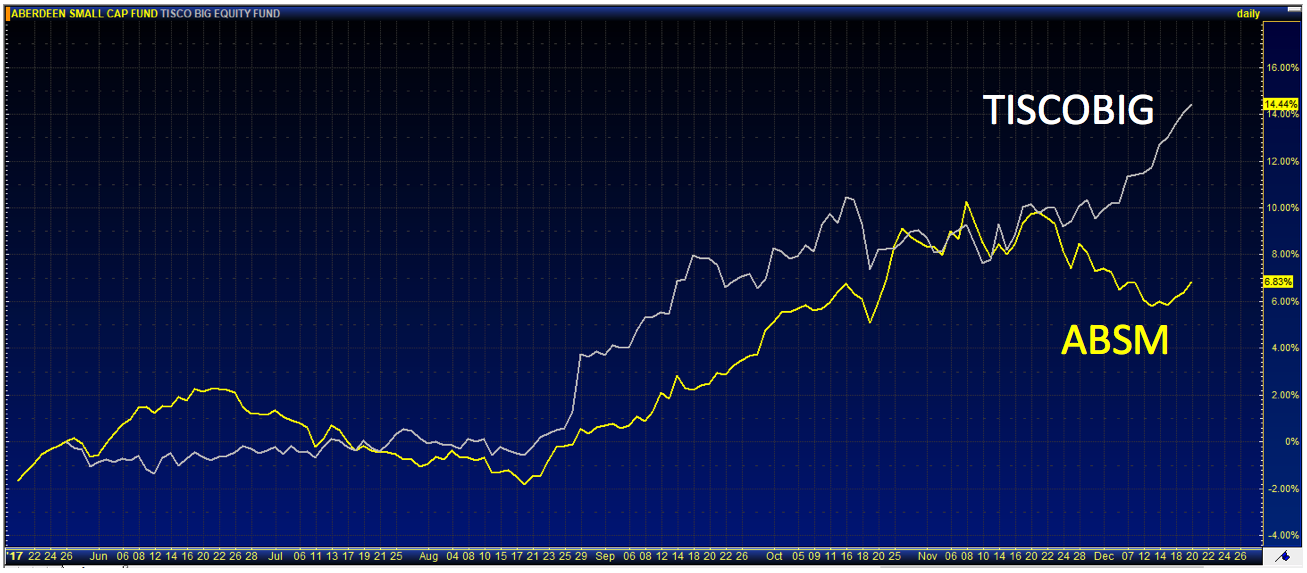Viewport: 1307px width, 573px height.
Task: Click the 6.83% yellow ABSM value tag
Action: [1280, 282]
